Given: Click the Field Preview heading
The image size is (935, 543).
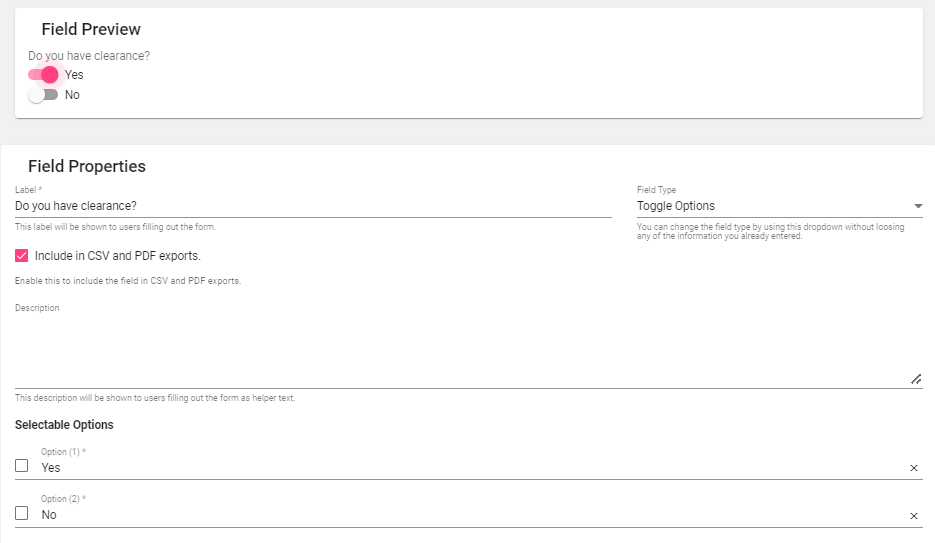Looking at the screenshot, I should tap(91, 29).
